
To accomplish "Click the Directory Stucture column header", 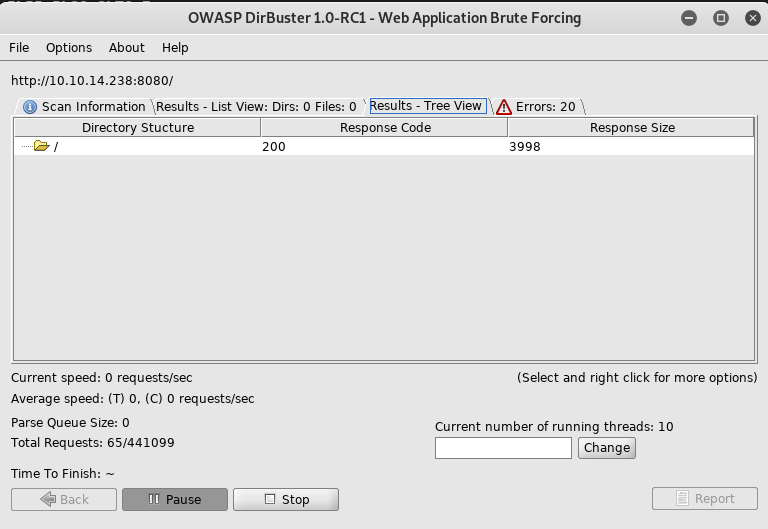I will (138, 127).
